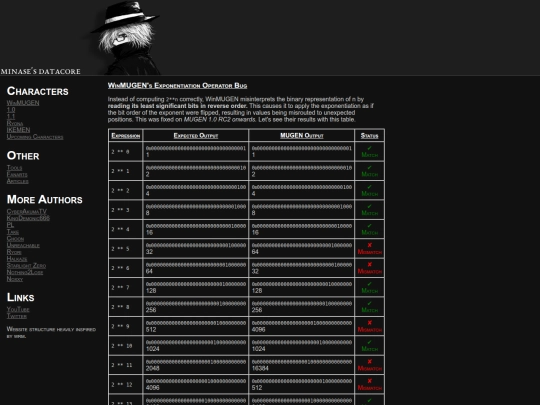Visit the Choon author link
Screen dimensions: 540x405
(15, 238)
